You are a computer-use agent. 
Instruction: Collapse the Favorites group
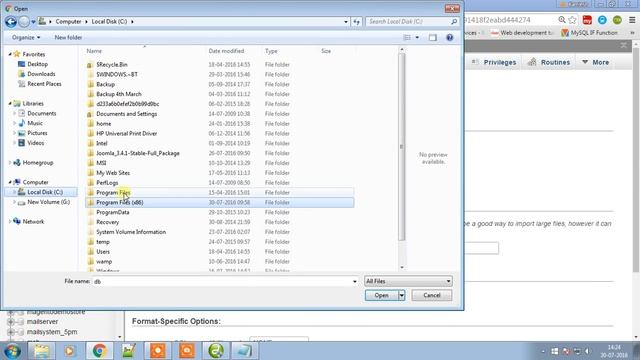pyautogui.click(x=10, y=54)
